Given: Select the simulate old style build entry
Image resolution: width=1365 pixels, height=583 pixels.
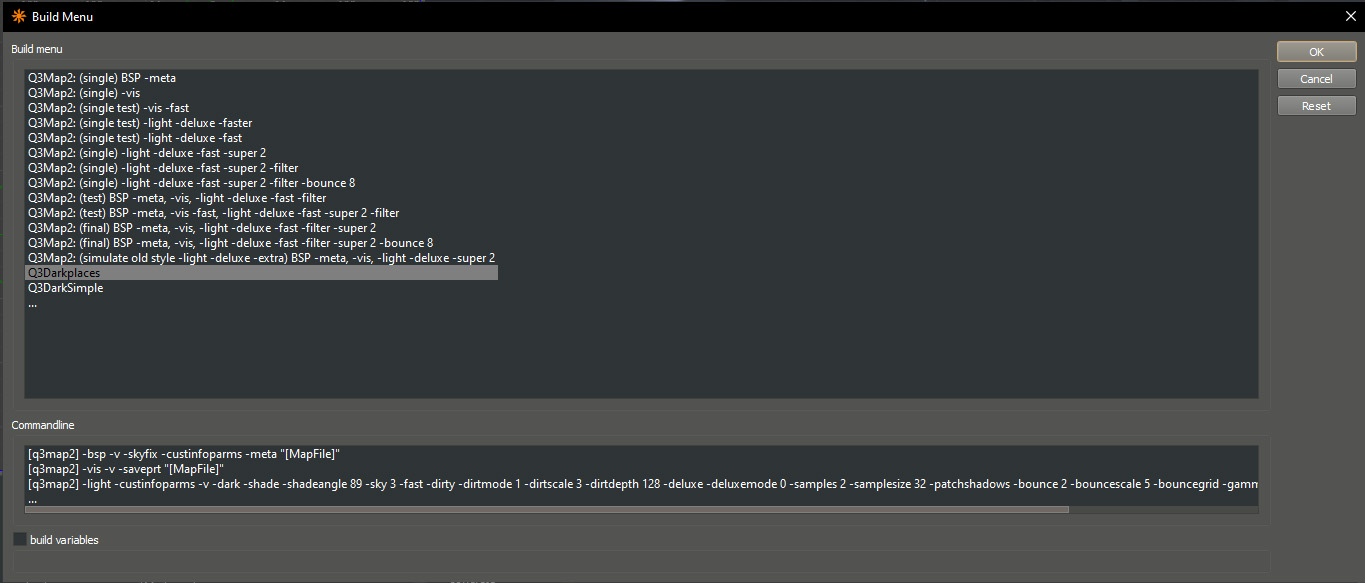Looking at the screenshot, I should tap(262, 258).
